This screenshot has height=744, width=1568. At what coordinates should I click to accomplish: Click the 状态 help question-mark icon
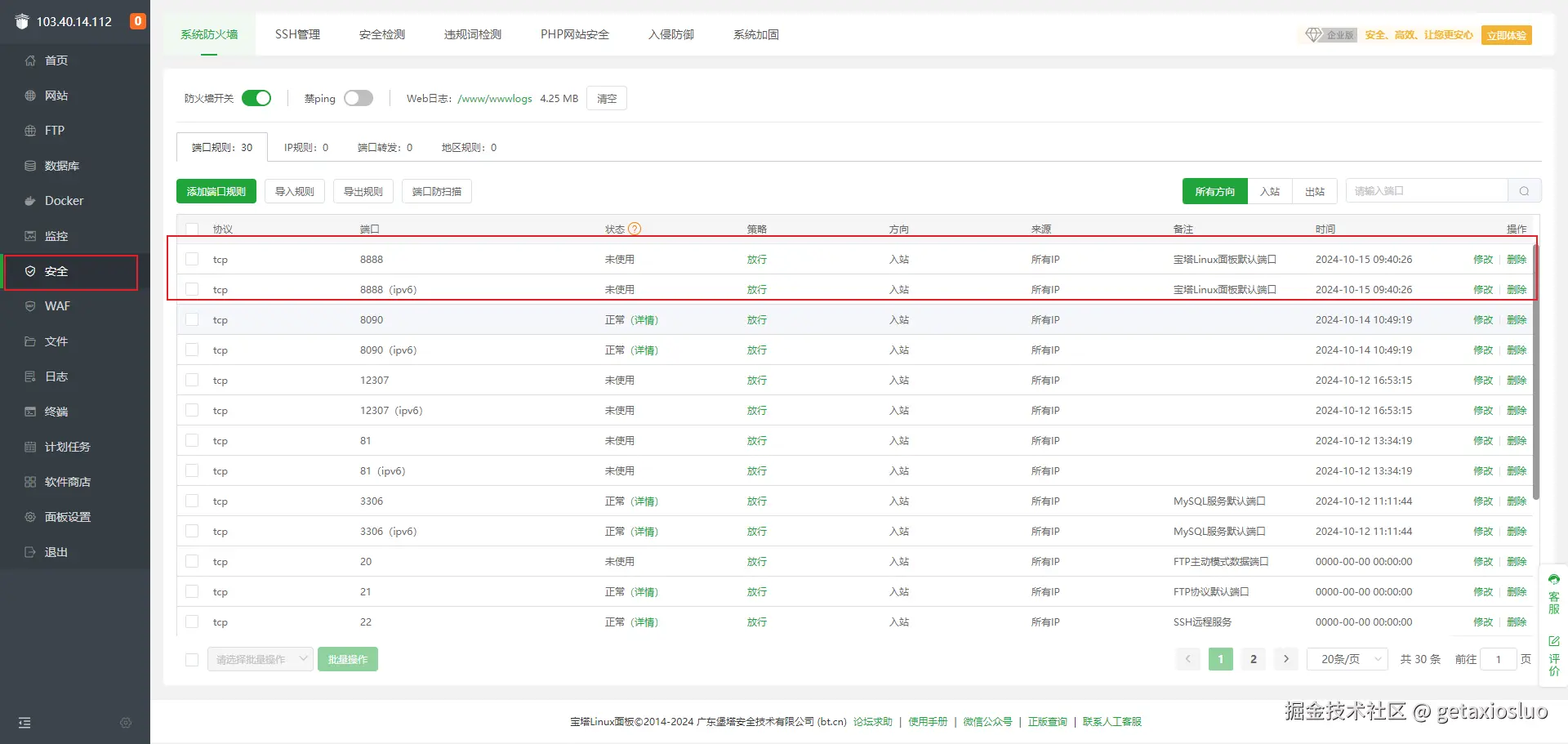635,229
